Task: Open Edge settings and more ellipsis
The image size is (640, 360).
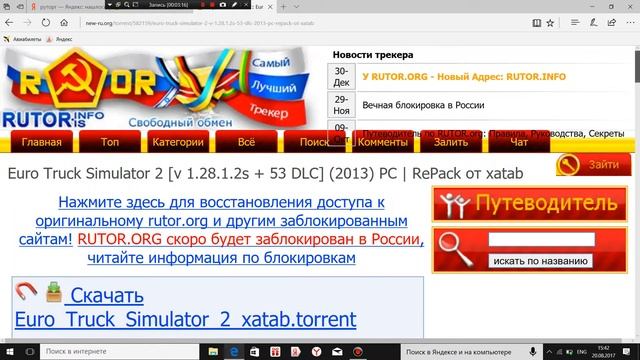Action: (x=630, y=23)
